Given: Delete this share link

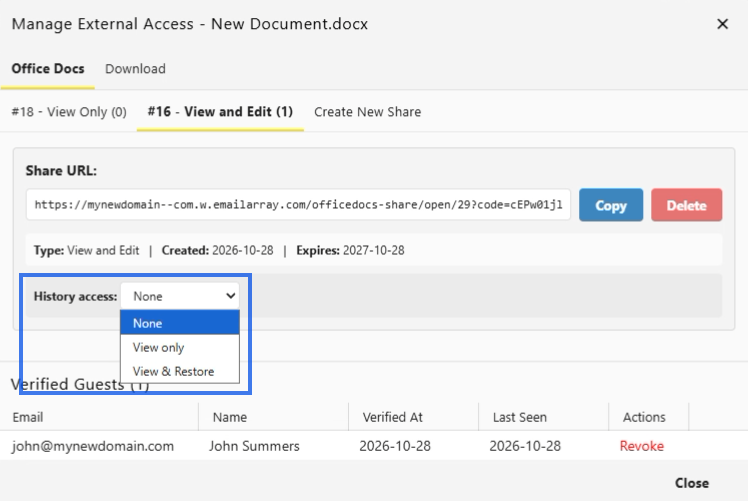Looking at the screenshot, I should point(686,205).
